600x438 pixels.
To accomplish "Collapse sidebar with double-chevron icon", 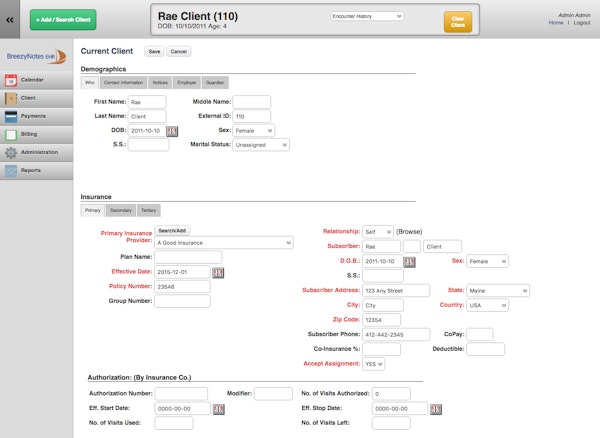I will click(x=10, y=20).
